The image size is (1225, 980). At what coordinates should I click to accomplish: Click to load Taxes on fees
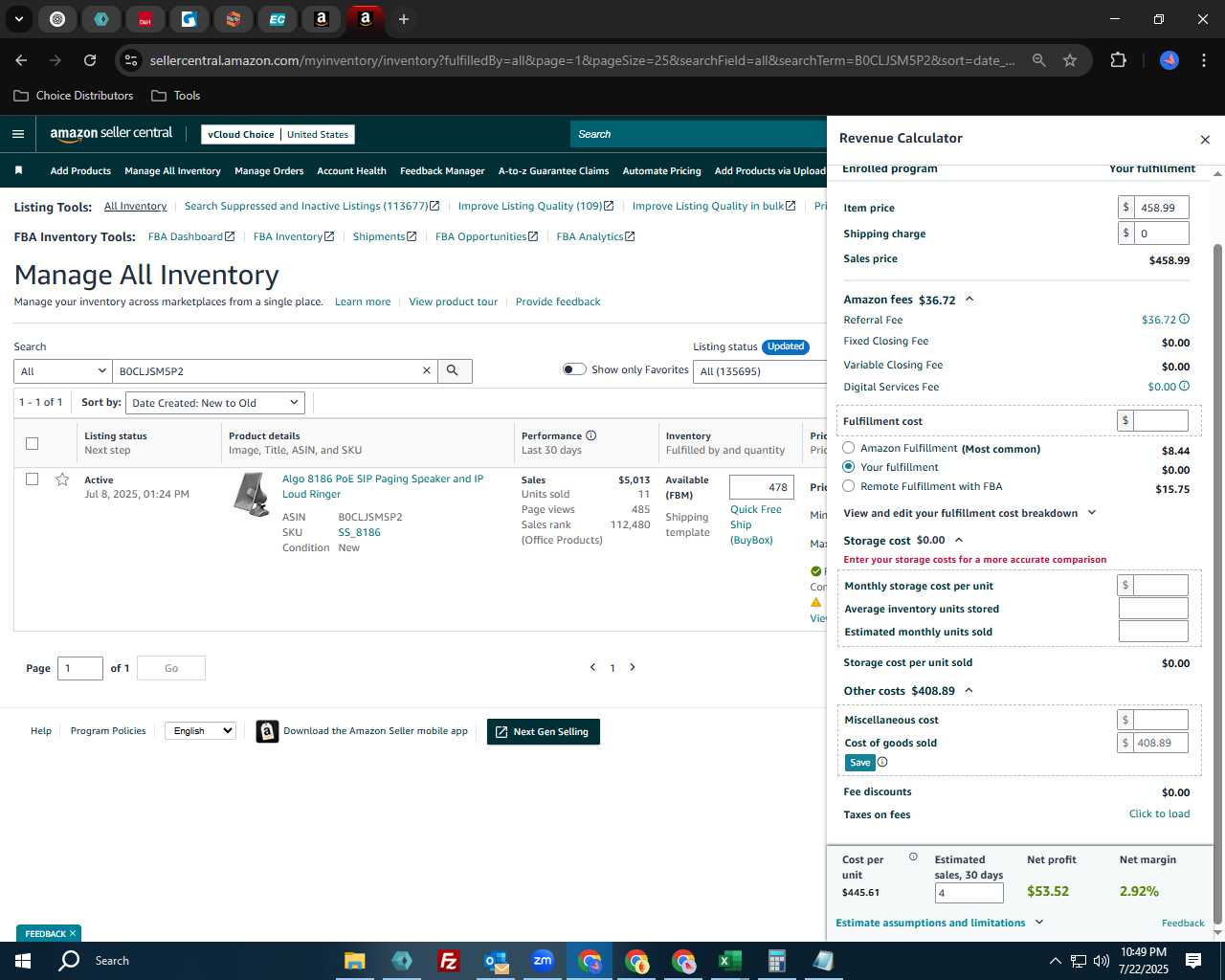tap(1159, 813)
